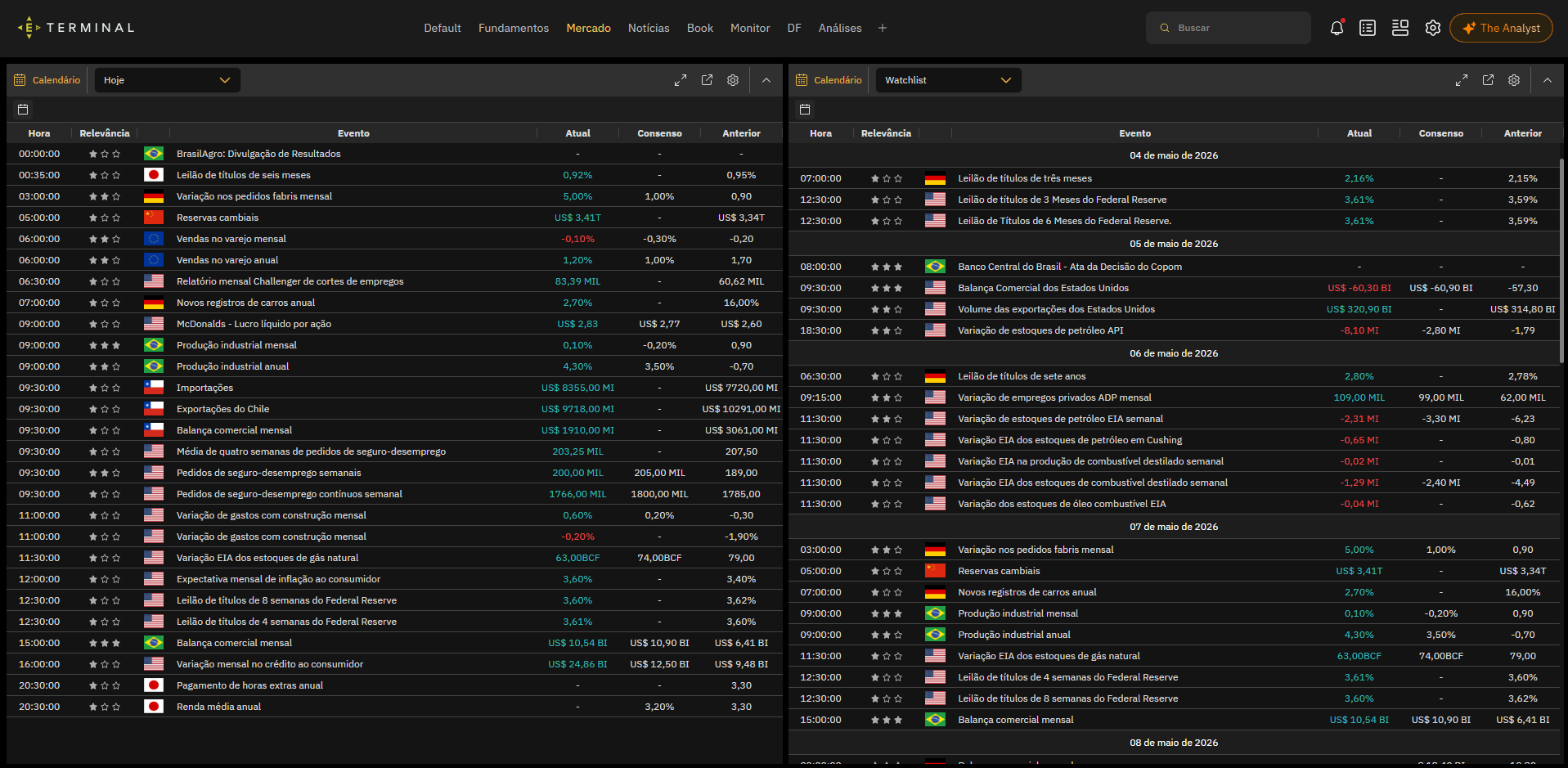
Task: Sort left table by Evento header
Action: (353, 133)
